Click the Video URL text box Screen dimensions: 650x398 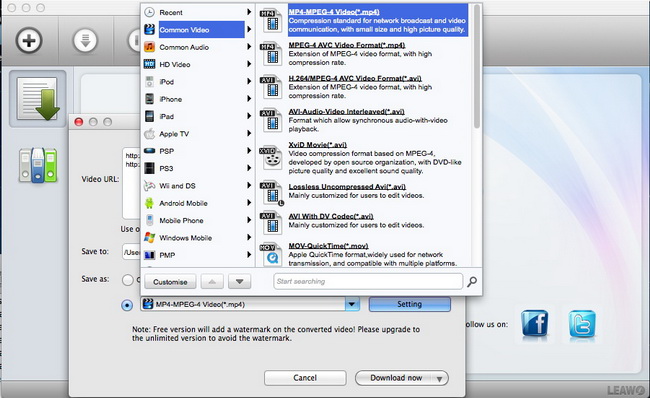click(131, 183)
